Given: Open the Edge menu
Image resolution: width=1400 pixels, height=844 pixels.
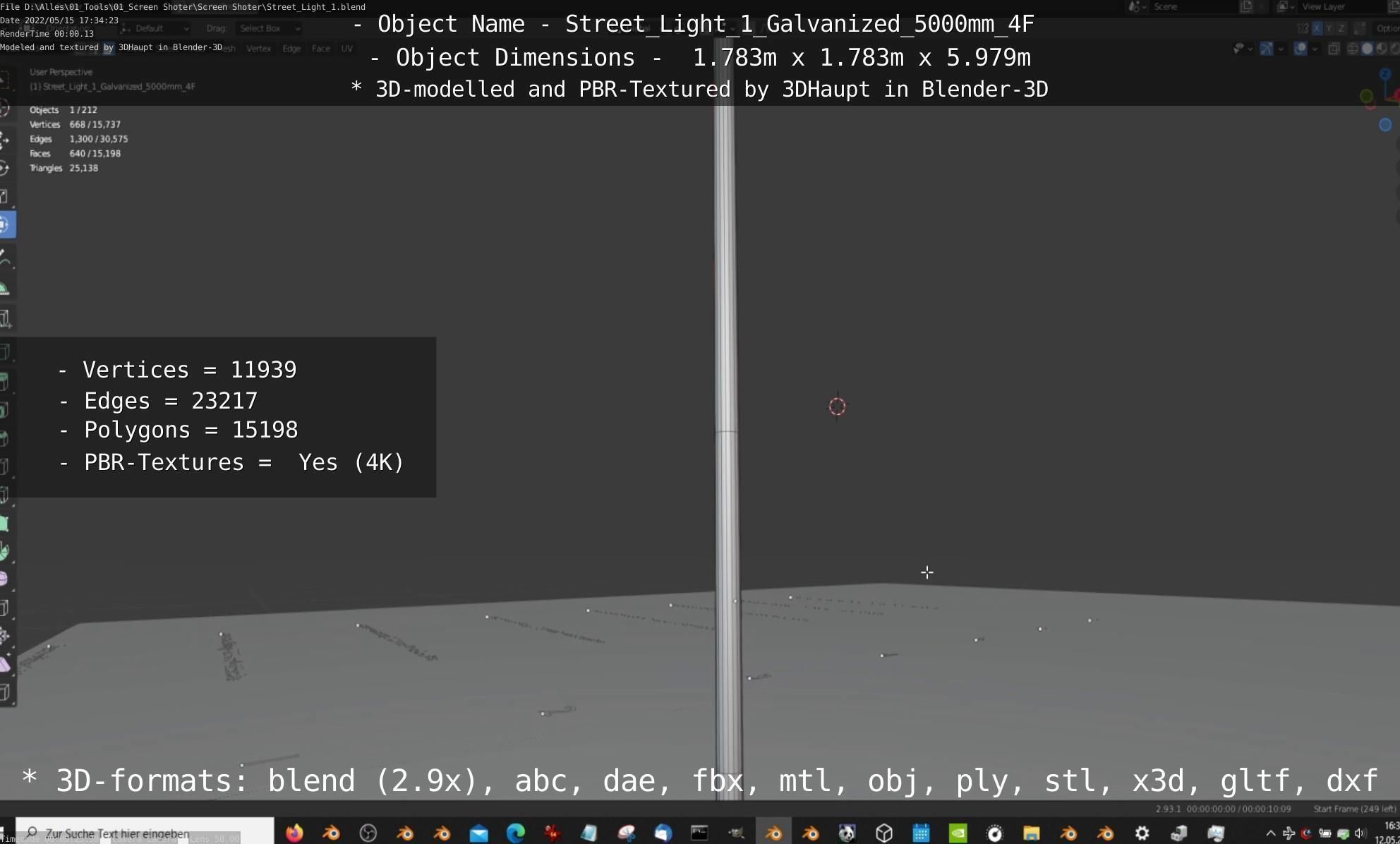Looking at the screenshot, I should (x=291, y=49).
